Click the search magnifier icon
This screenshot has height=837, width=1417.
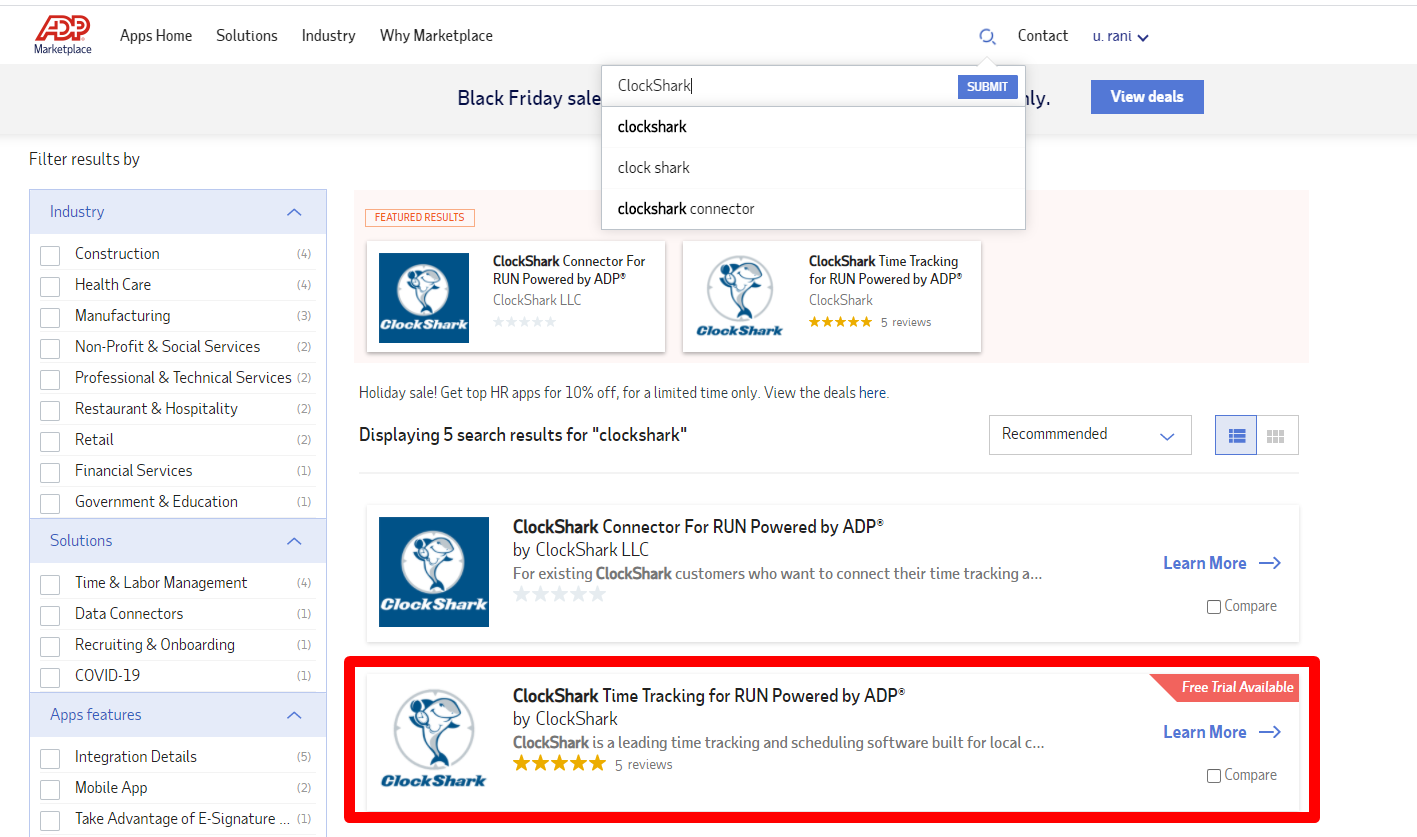tap(987, 37)
